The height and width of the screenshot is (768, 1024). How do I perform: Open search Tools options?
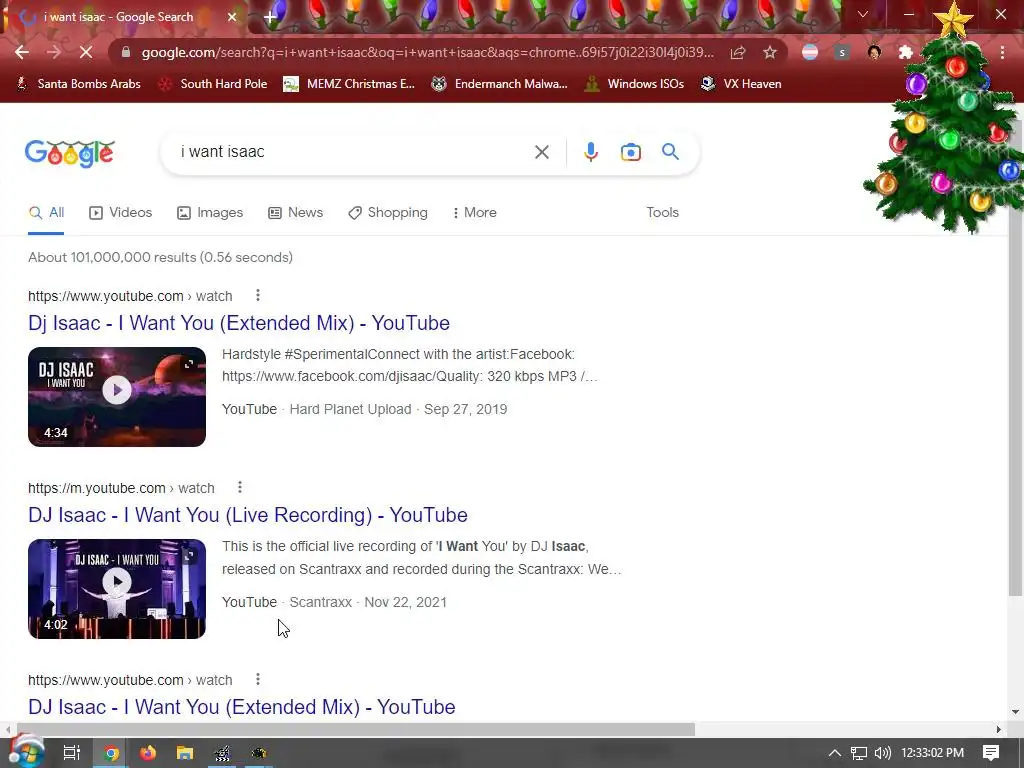[x=662, y=213]
